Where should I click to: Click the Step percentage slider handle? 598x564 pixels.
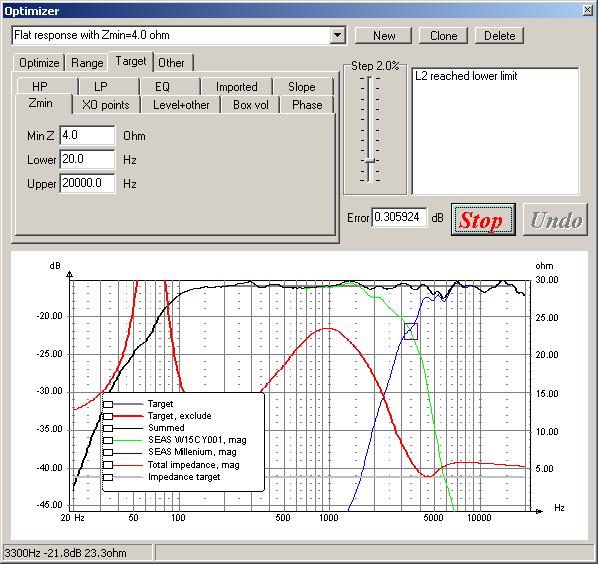(370, 161)
